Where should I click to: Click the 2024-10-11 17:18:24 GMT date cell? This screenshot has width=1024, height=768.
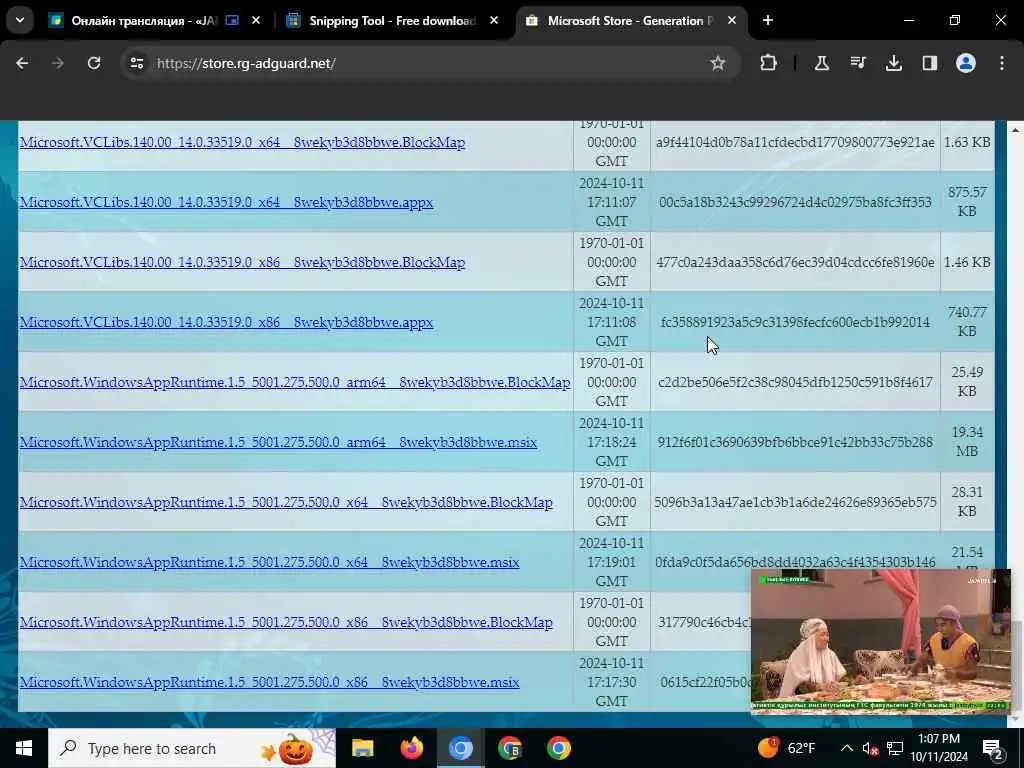[x=611, y=442]
